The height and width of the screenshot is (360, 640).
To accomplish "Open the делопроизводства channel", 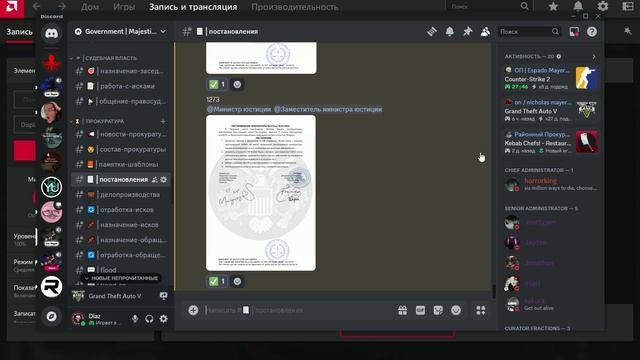I will coord(121,195).
